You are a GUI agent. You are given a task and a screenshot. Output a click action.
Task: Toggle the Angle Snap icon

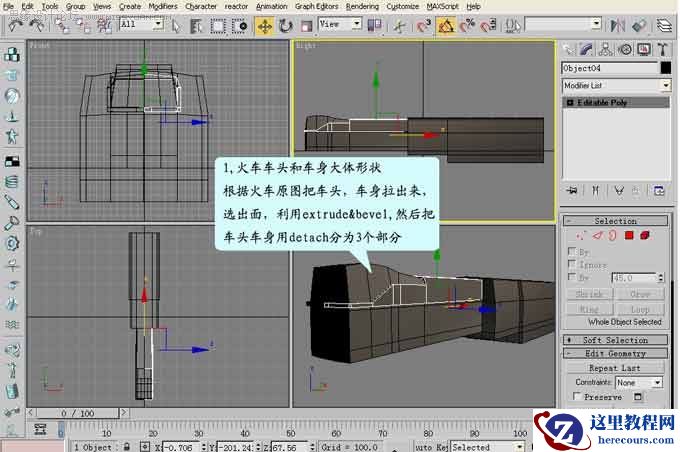coord(445,26)
